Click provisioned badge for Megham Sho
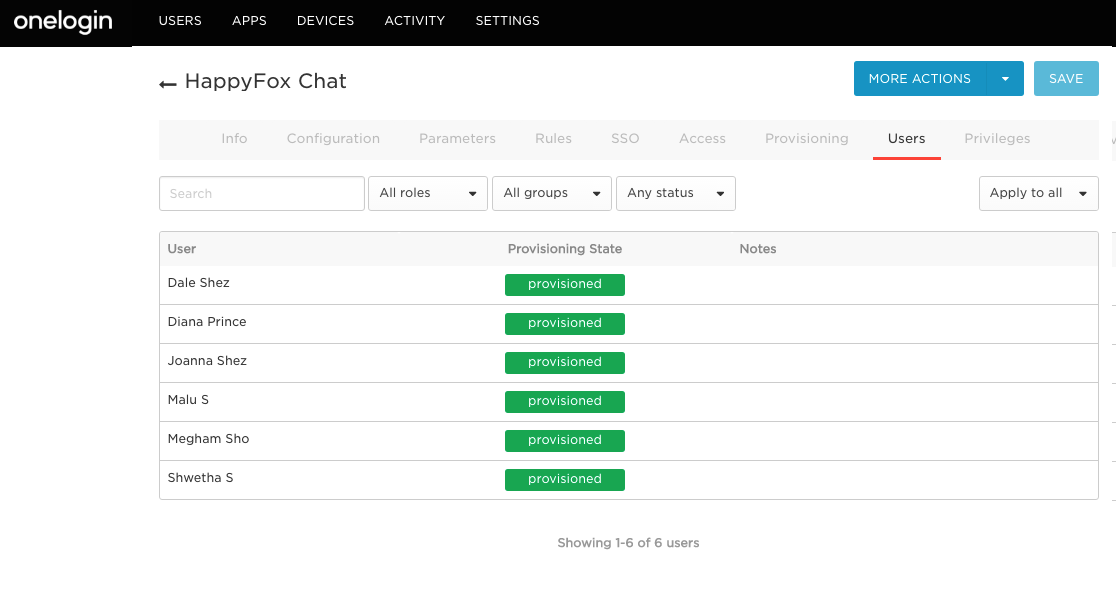The height and width of the screenshot is (589, 1116). [564, 441]
